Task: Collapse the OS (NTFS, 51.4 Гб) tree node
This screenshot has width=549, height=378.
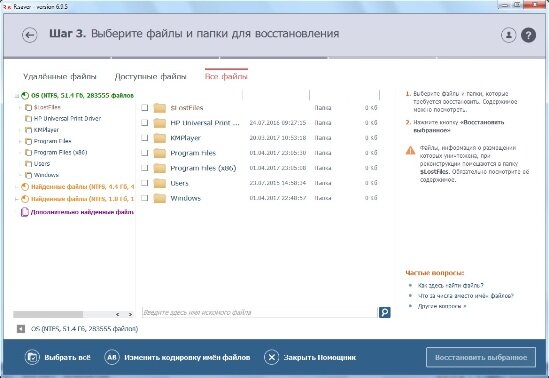Action: point(16,96)
